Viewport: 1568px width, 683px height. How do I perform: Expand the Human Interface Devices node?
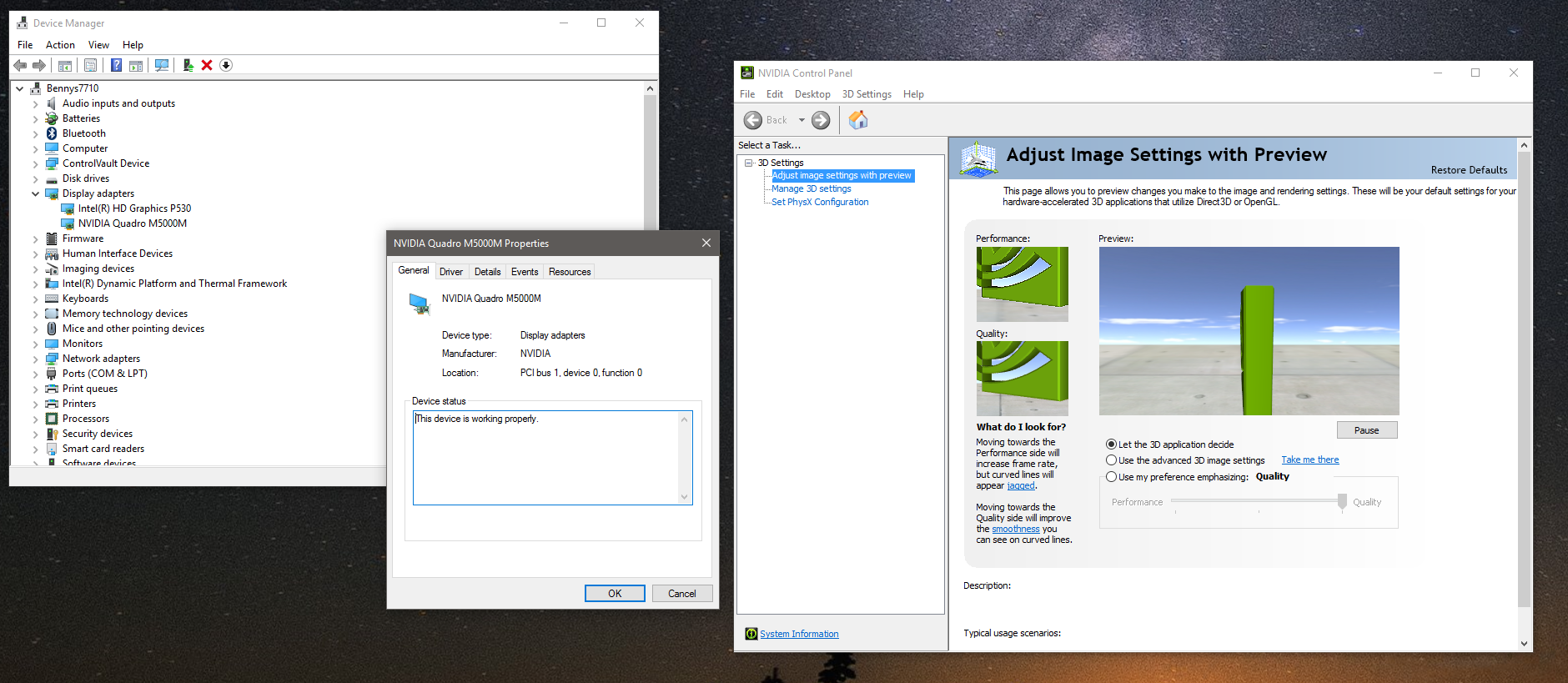[x=35, y=254]
